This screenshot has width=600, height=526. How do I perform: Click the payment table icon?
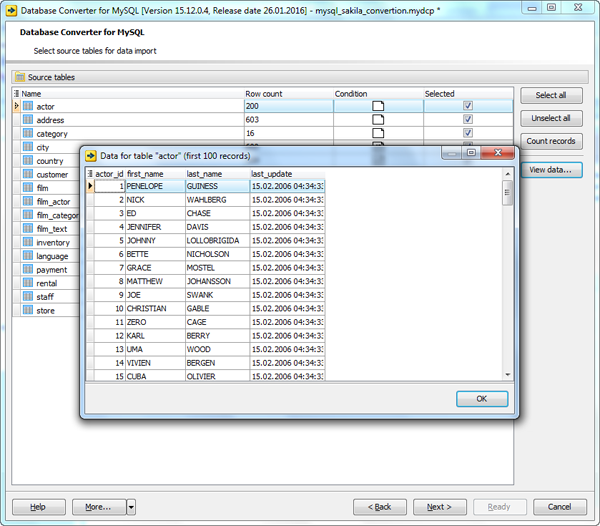(x=28, y=269)
